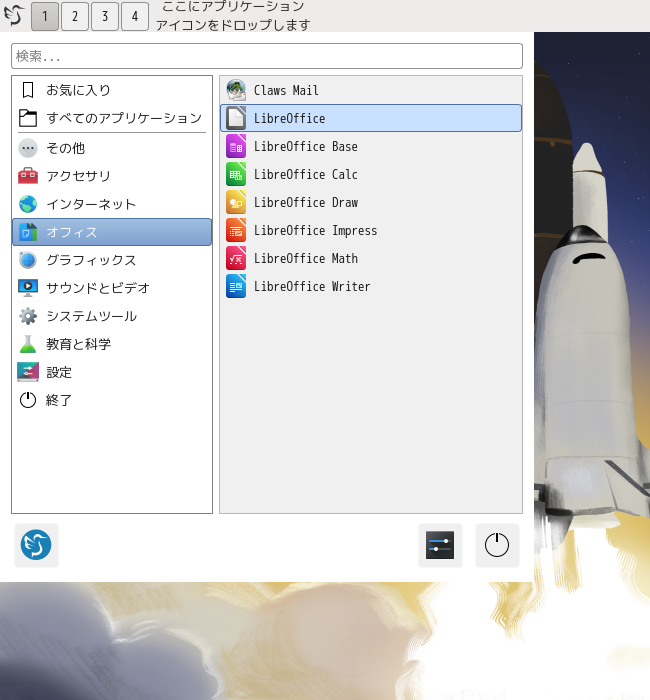Select the サウンドとビデオ category
The height and width of the screenshot is (700, 650).
112,288
